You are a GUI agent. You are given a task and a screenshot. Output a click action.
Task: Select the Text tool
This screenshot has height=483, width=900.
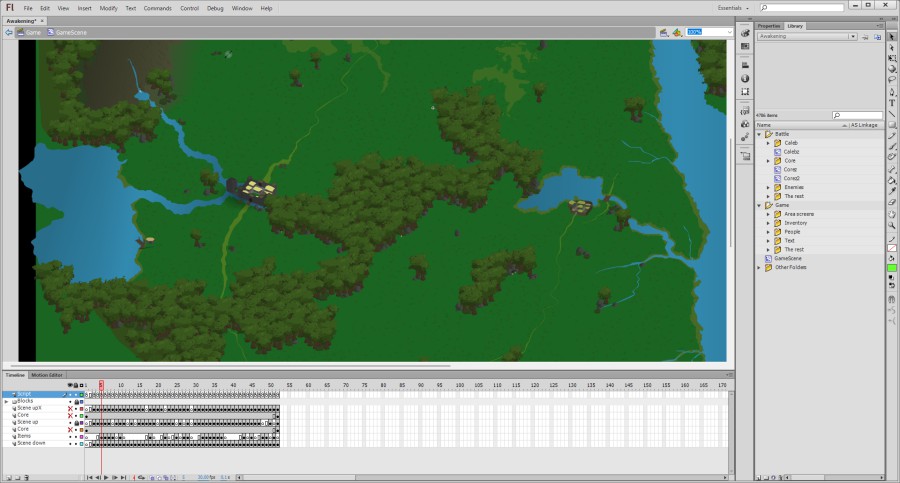[892, 103]
